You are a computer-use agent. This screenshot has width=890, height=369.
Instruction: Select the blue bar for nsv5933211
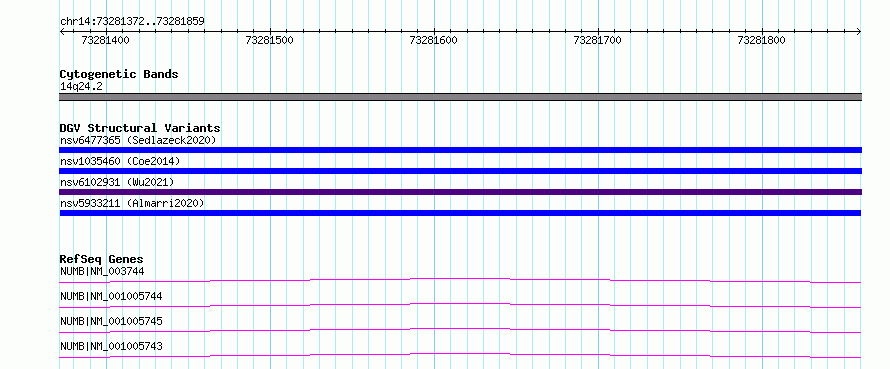pos(460,213)
